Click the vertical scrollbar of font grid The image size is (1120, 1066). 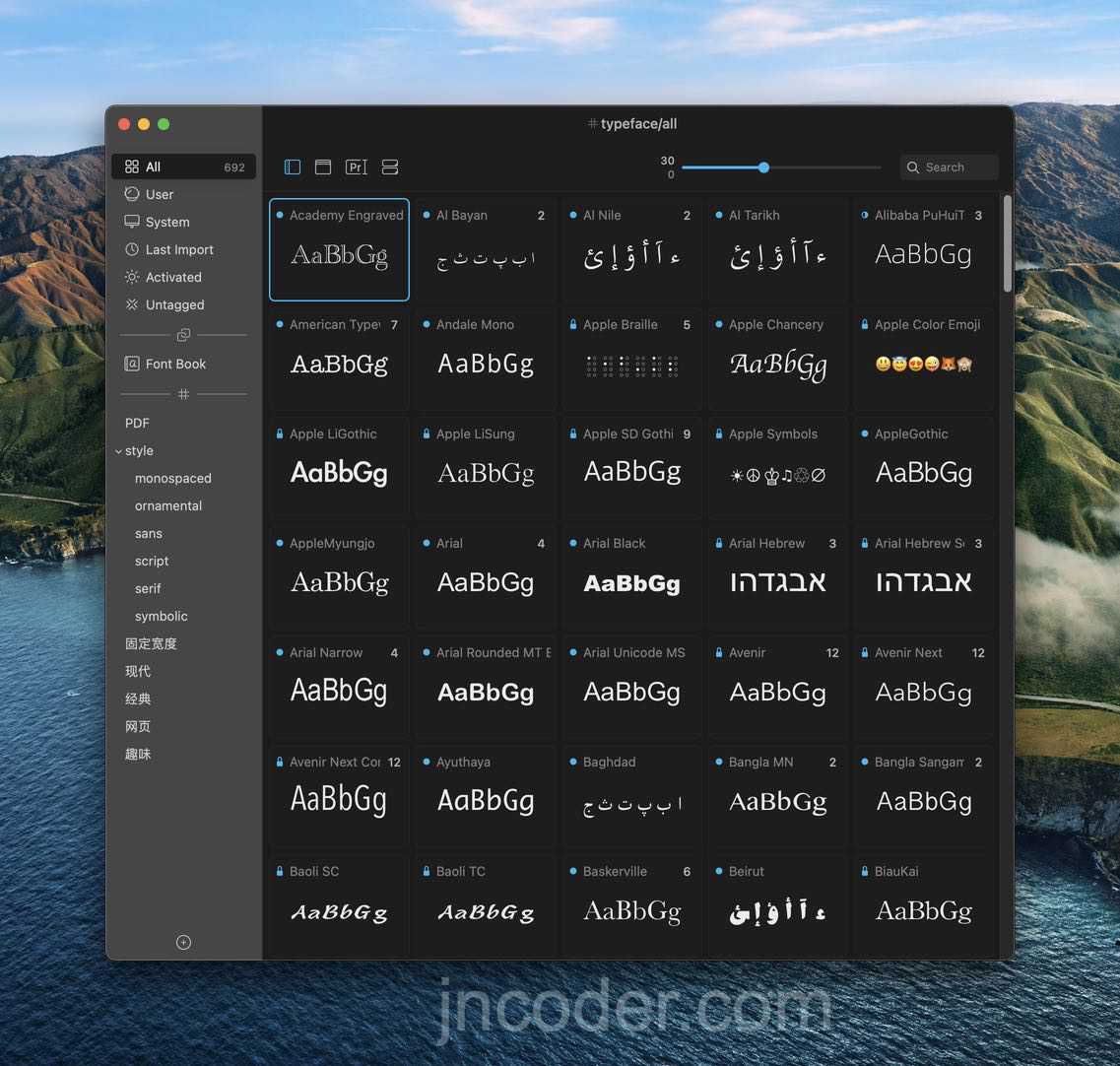pyautogui.click(x=1007, y=244)
